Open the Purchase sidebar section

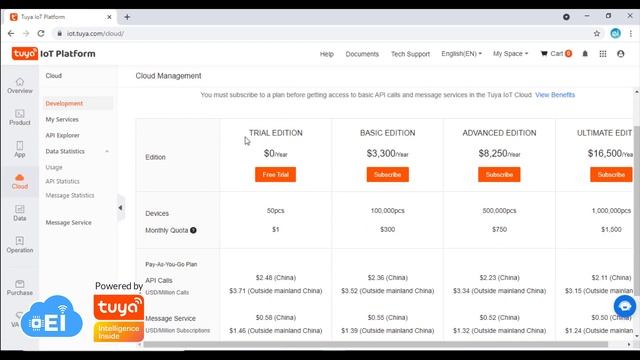coord(20,288)
